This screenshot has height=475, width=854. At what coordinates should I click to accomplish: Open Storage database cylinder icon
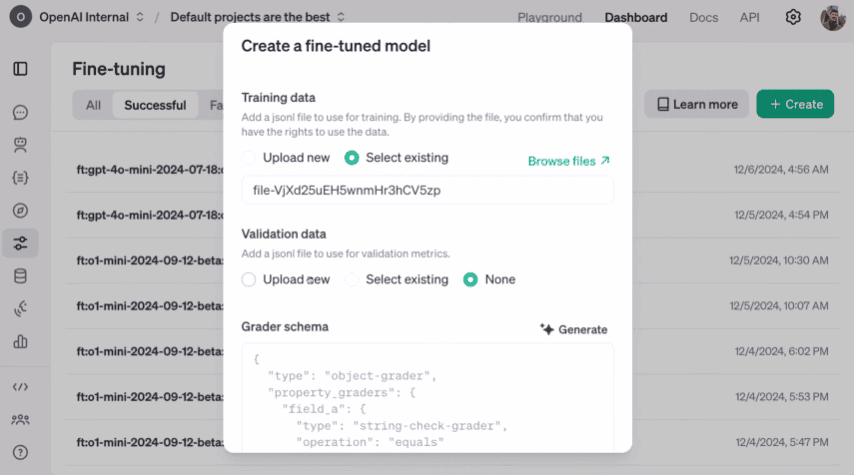point(20,276)
